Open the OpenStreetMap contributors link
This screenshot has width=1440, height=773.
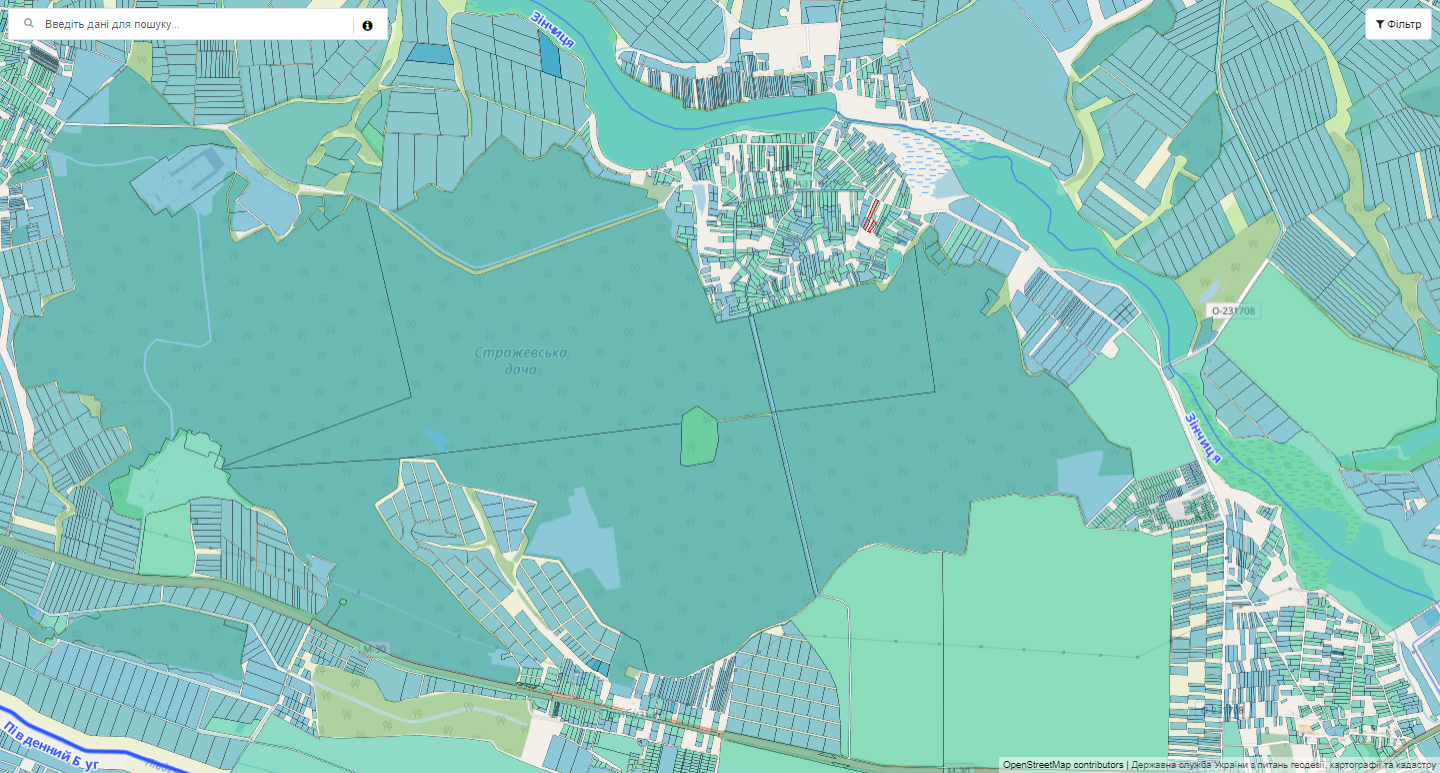pos(1063,765)
